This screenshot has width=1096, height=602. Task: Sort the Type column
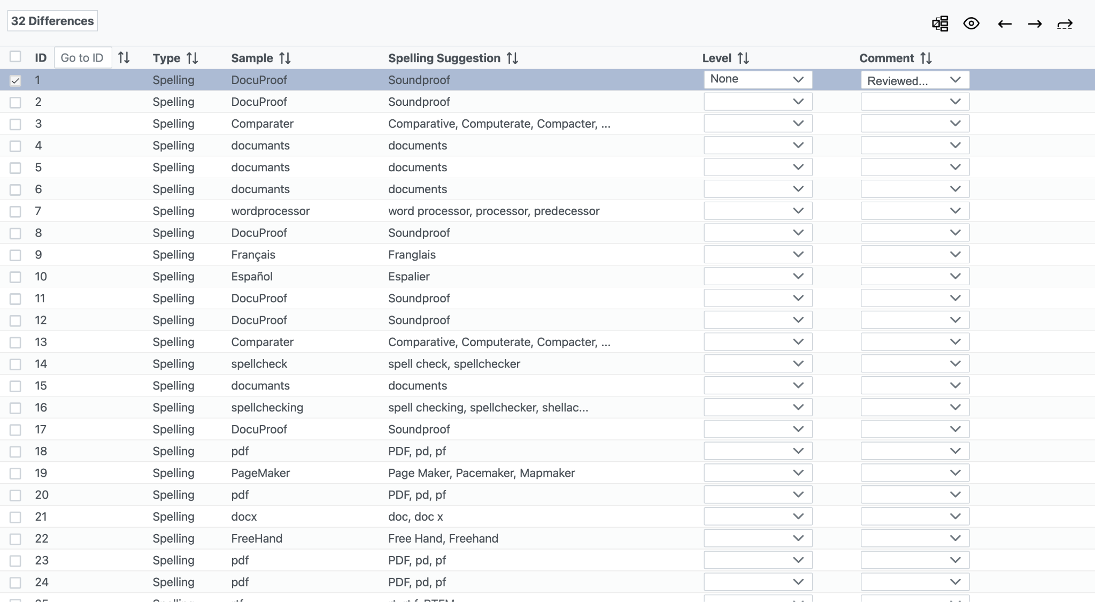click(x=192, y=58)
